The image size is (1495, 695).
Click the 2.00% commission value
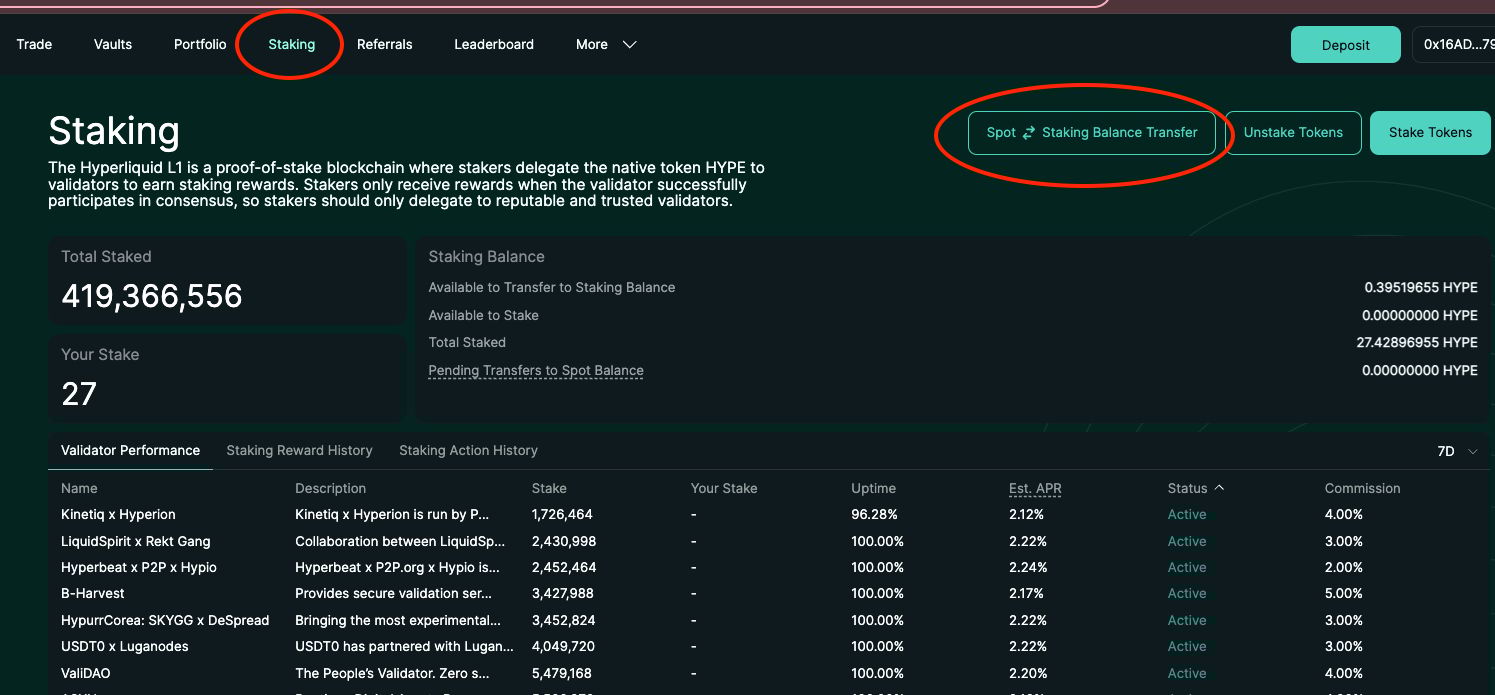pos(1344,567)
